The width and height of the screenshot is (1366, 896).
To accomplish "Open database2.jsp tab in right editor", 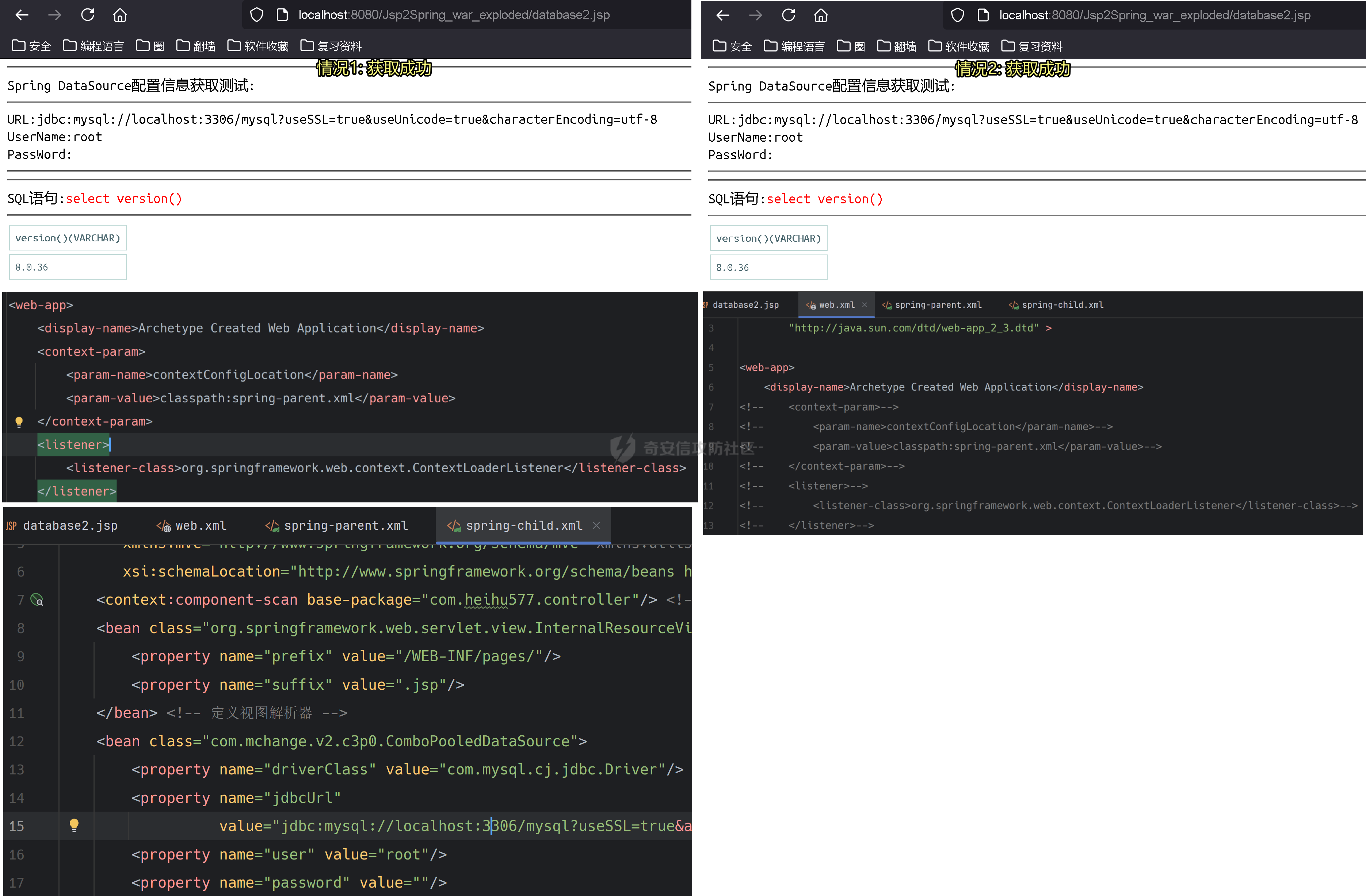I will (x=745, y=305).
